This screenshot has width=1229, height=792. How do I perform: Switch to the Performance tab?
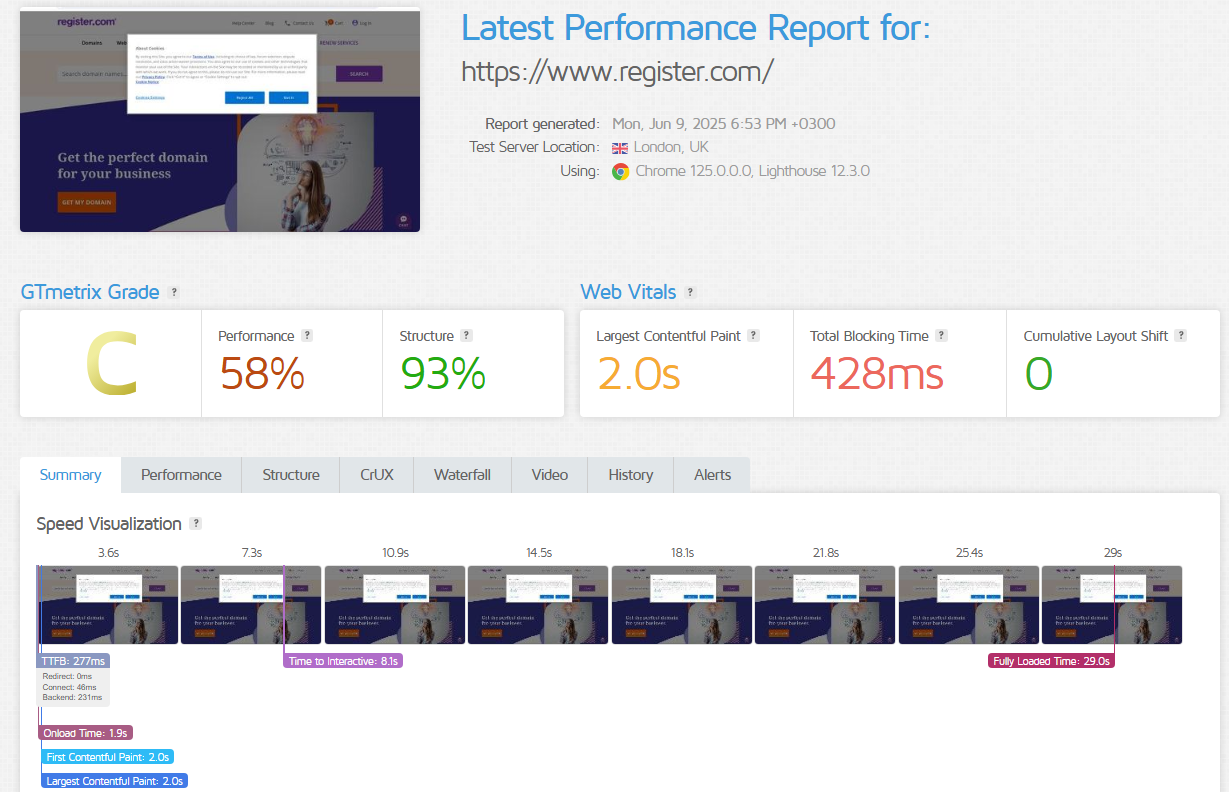(x=181, y=475)
